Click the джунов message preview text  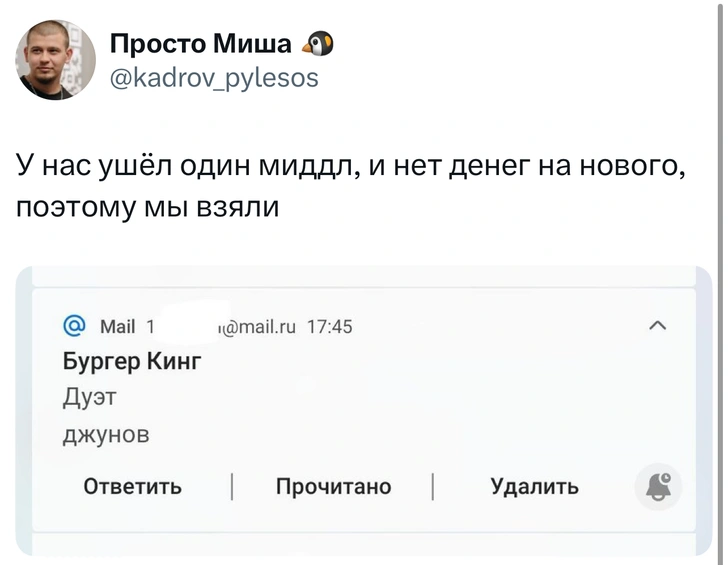106,433
